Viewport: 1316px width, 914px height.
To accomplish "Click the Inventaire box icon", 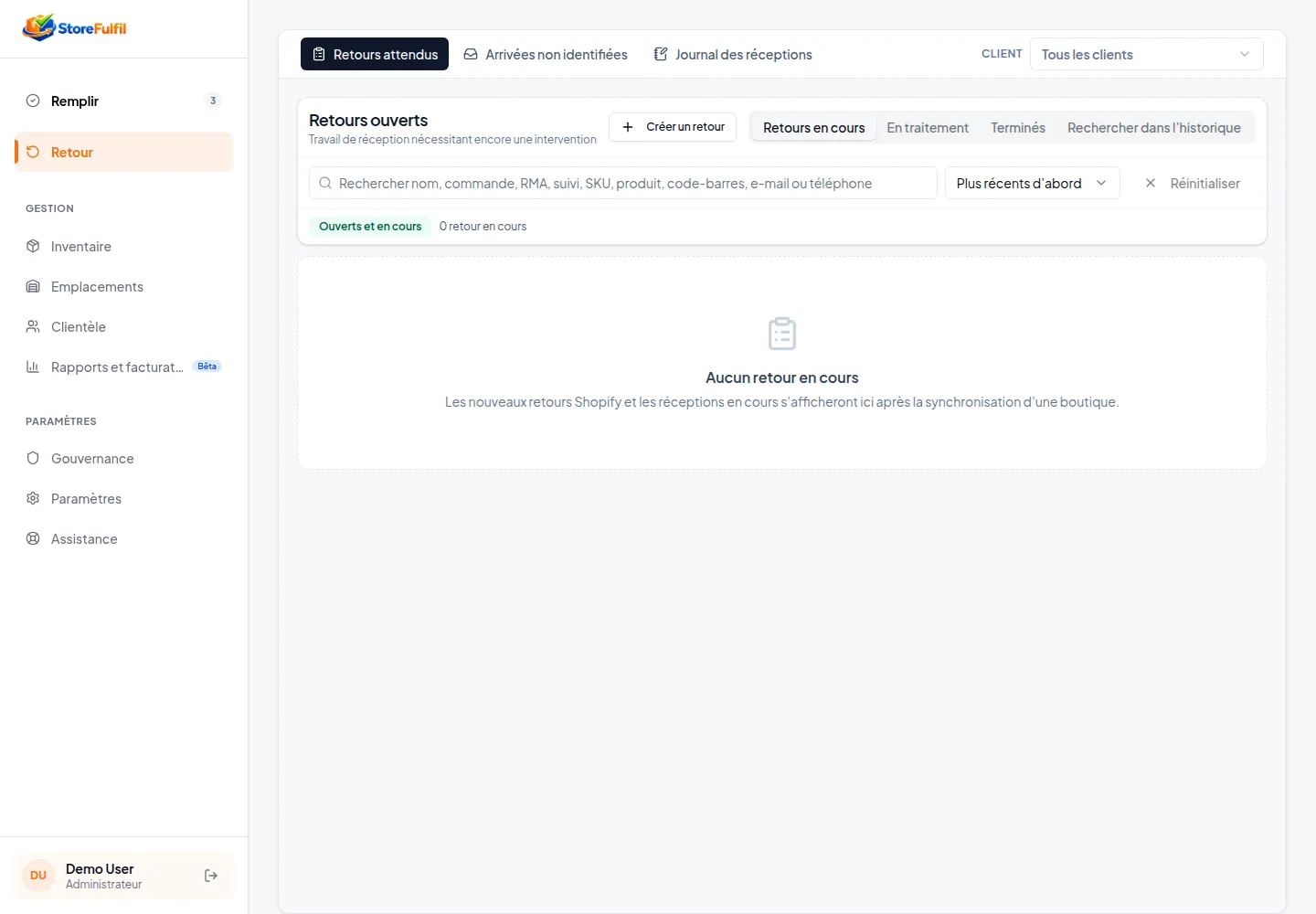I will tap(33, 246).
